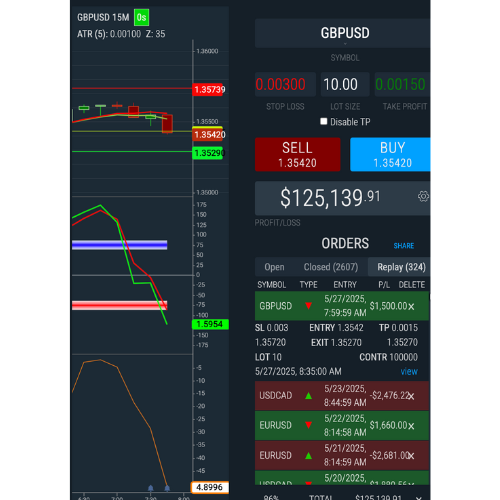Screen dimensions: 500x500
Task: Click the view link in GBPUSD order details
Action: (x=409, y=371)
